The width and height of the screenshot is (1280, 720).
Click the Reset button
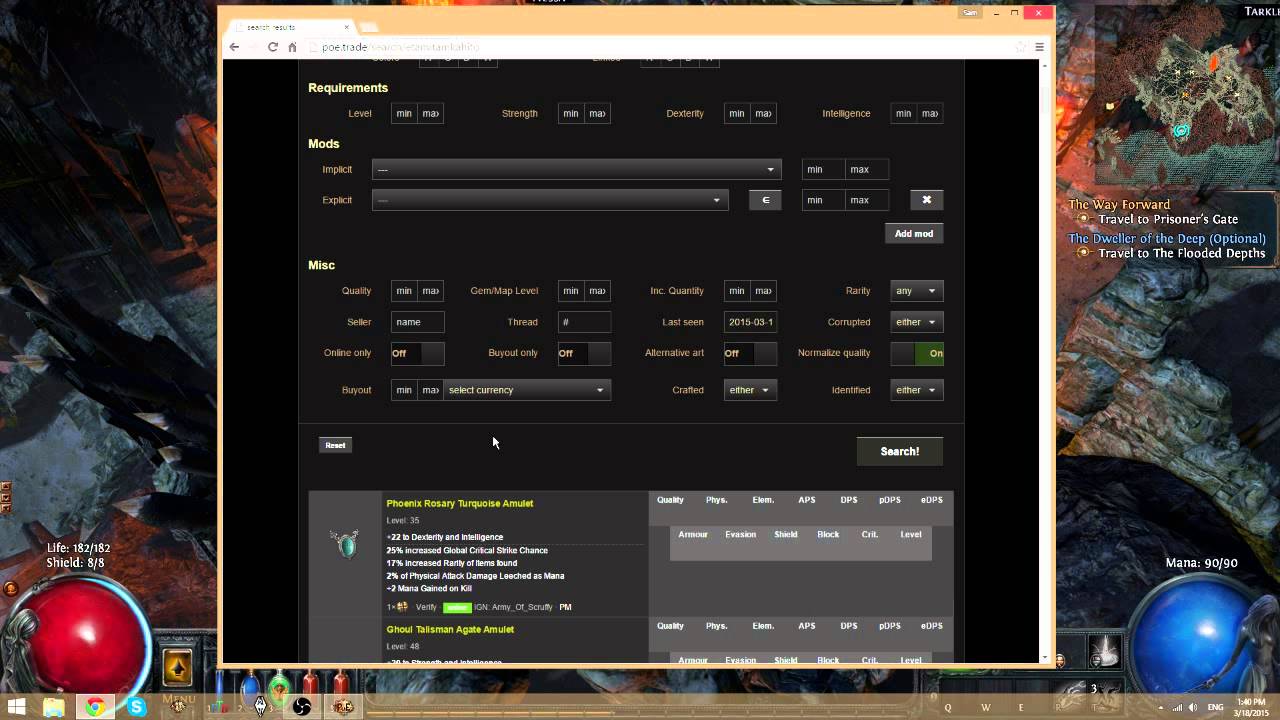click(x=335, y=445)
